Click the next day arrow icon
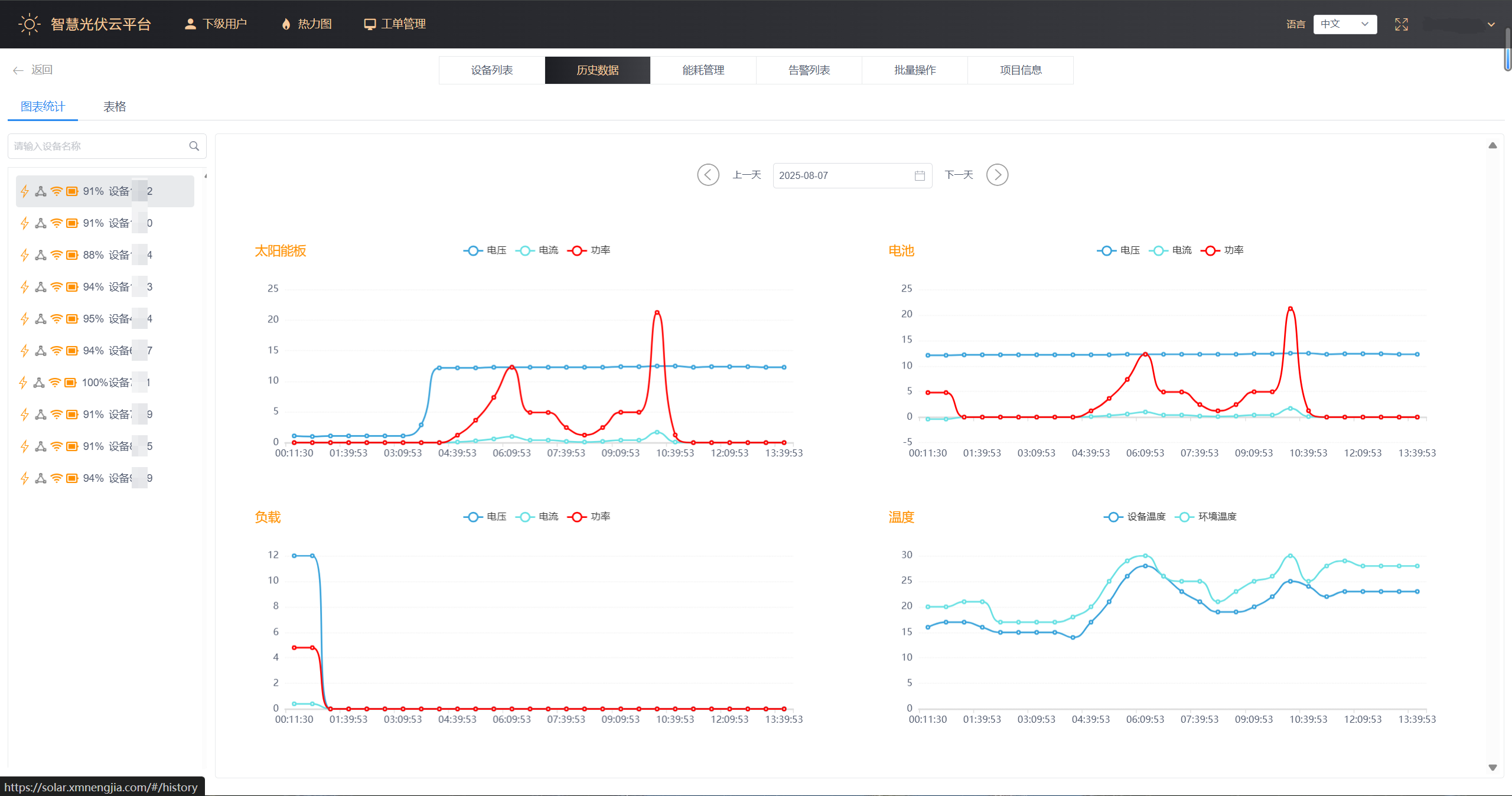Viewport: 1512px width, 796px height. [997, 175]
